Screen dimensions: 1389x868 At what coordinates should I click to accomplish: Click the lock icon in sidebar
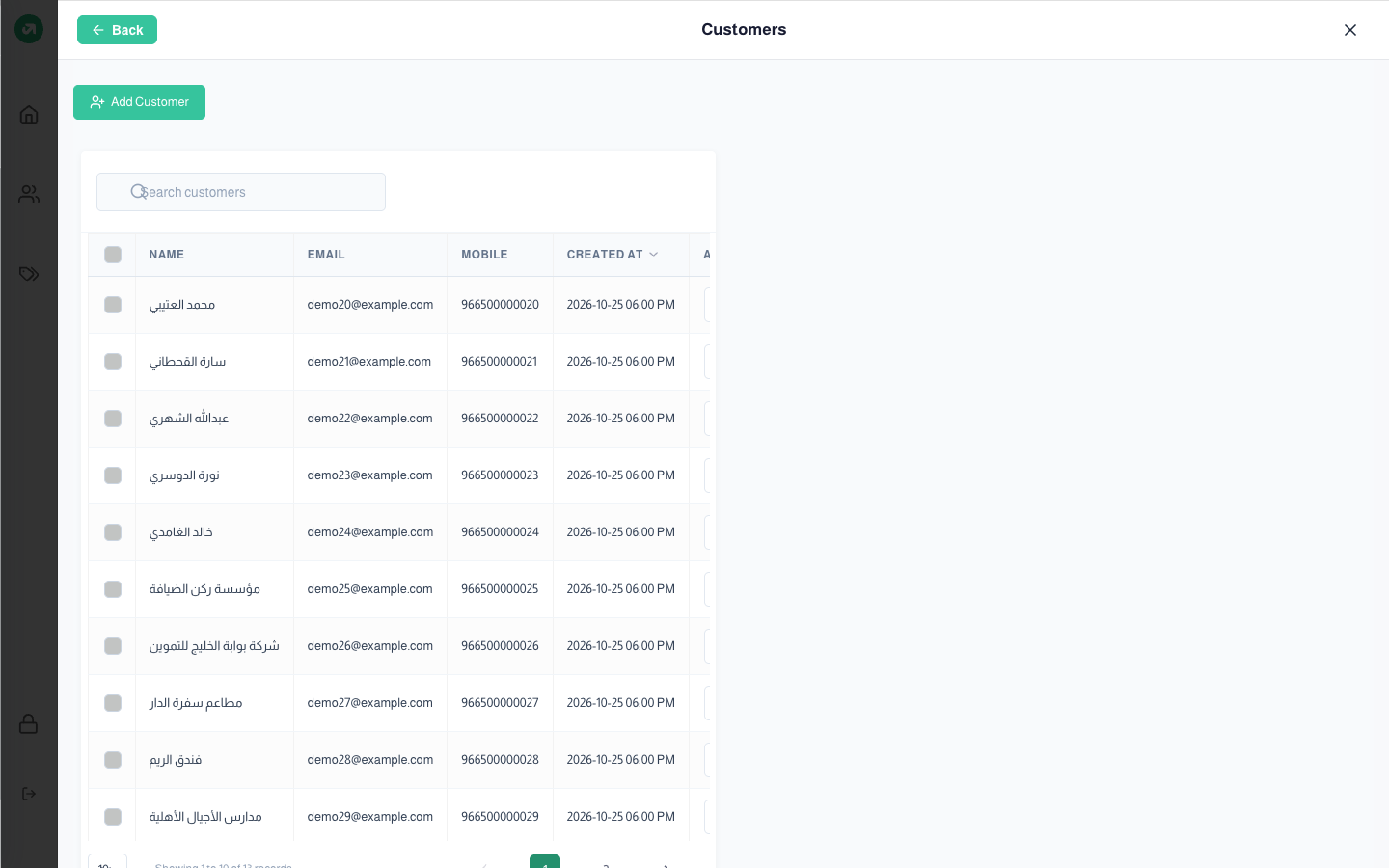(x=29, y=723)
